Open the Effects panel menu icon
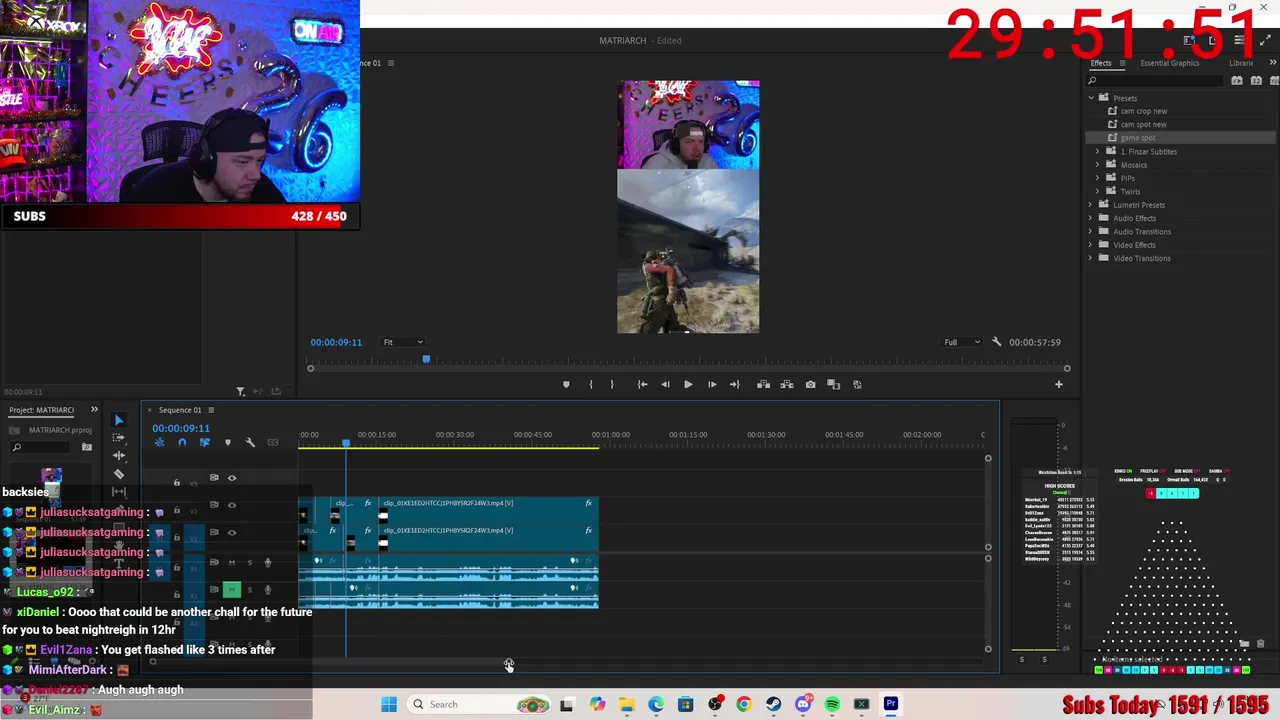1280x720 pixels. pos(1122,63)
